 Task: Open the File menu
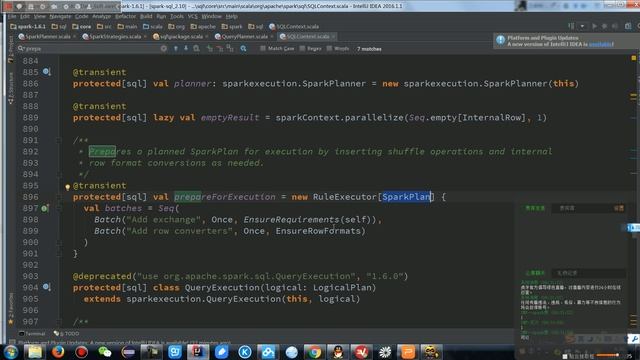[12, 16]
